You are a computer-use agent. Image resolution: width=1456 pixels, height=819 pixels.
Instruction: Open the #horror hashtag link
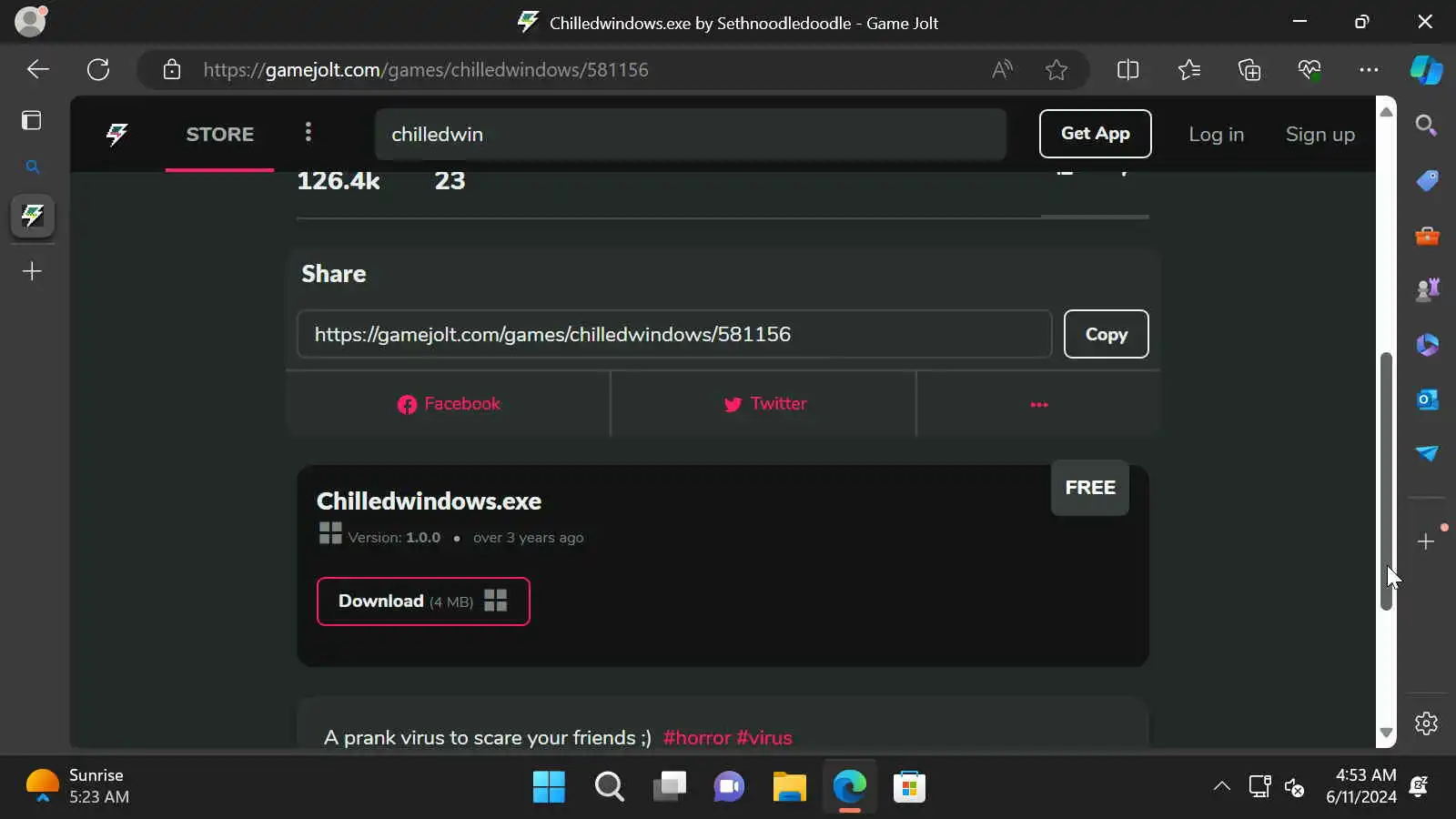coord(697,738)
